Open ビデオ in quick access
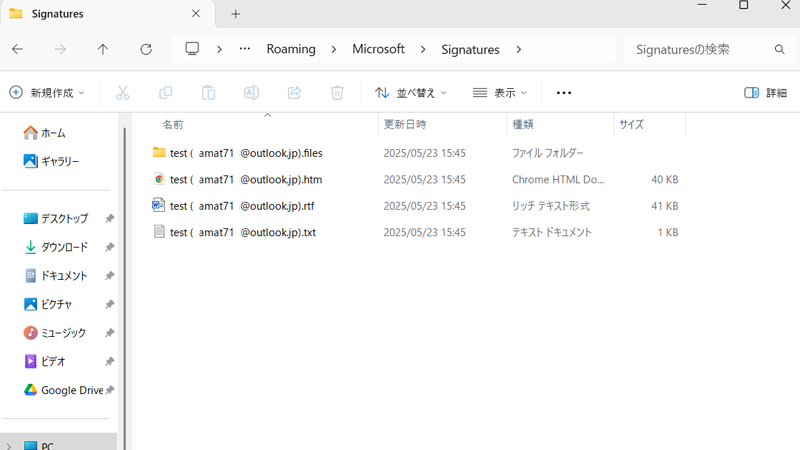Screen dimensions: 800x450 44,362
